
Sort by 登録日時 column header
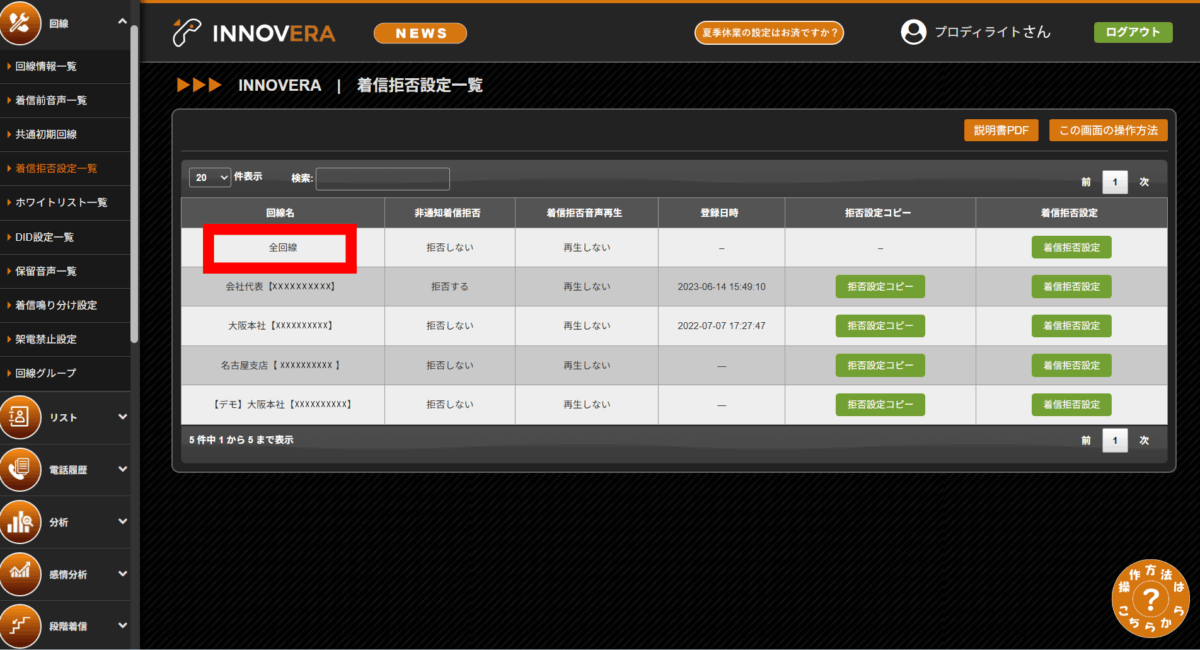pos(721,213)
